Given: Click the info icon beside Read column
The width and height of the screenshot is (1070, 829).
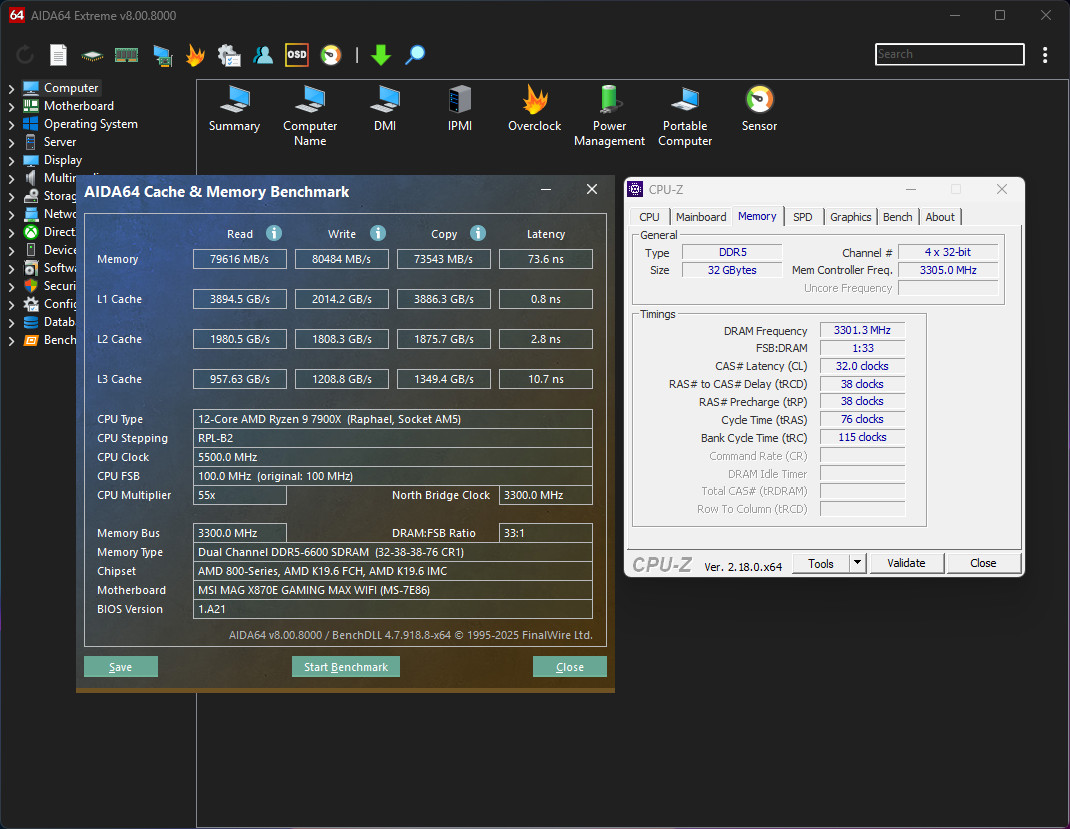Looking at the screenshot, I should click(273, 233).
